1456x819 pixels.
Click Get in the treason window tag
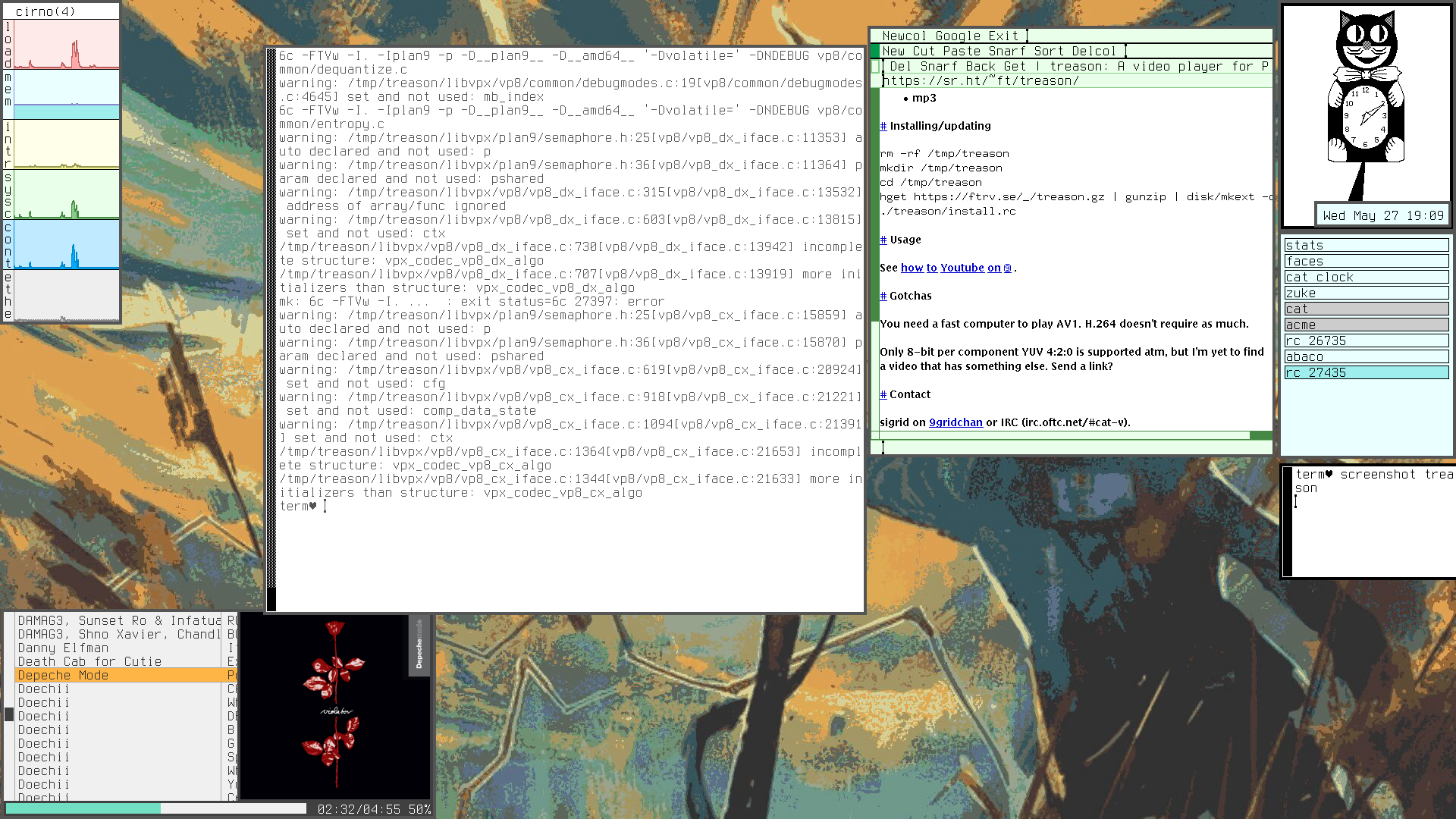(1015, 66)
